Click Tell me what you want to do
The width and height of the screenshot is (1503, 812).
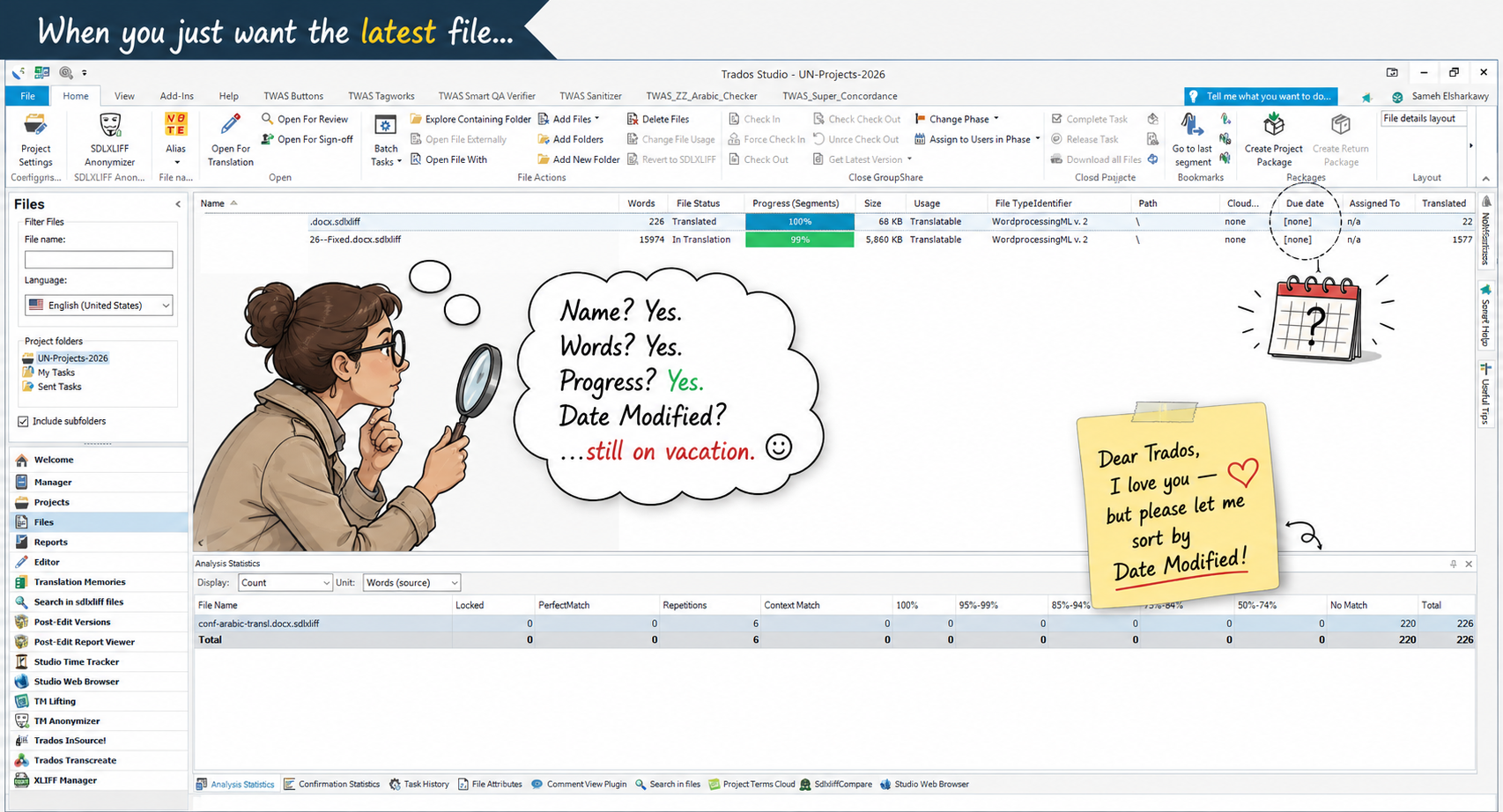coord(1261,96)
